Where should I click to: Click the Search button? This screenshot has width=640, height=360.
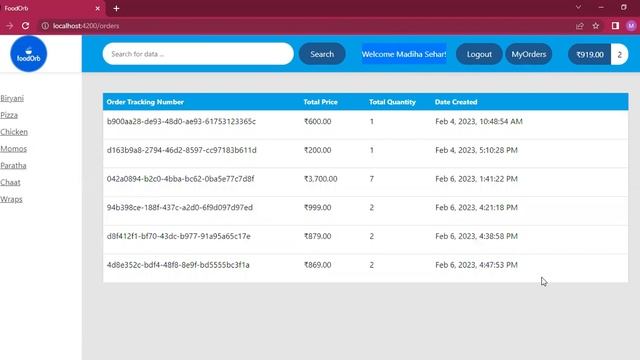point(322,54)
